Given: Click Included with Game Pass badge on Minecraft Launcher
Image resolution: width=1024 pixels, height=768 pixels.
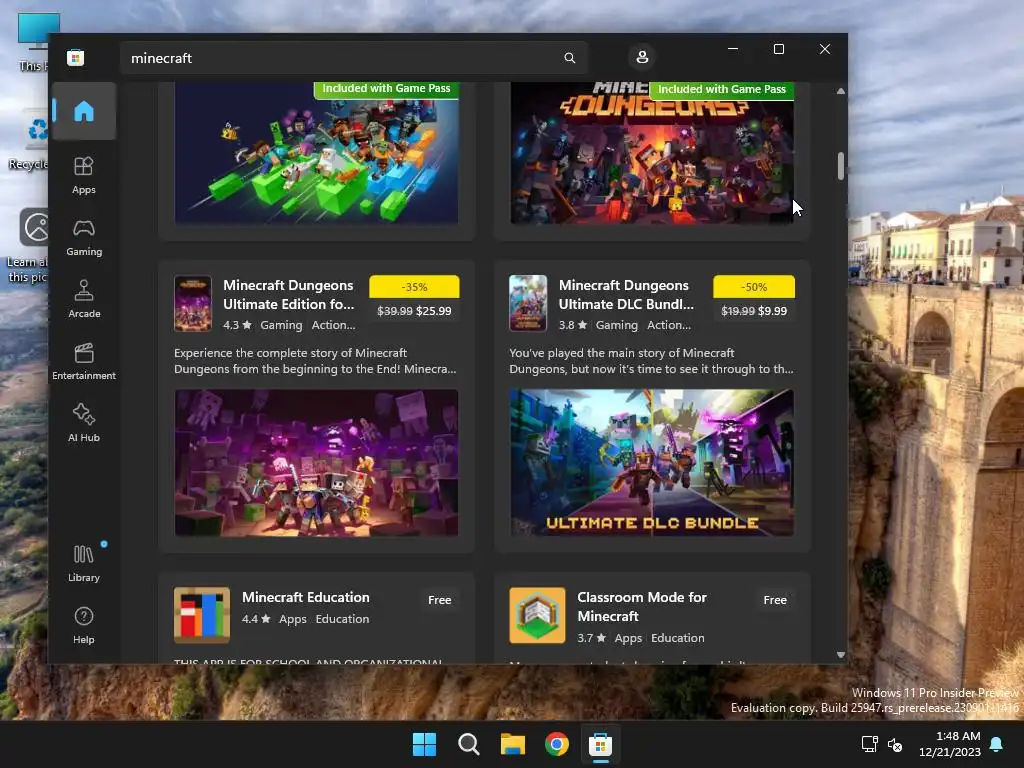Looking at the screenshot, I should click(x=386, y=89).
